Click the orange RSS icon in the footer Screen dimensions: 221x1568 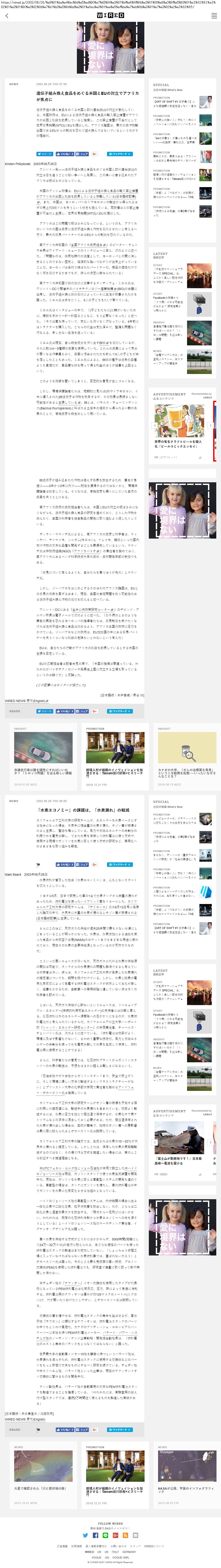pos(125,1535)
